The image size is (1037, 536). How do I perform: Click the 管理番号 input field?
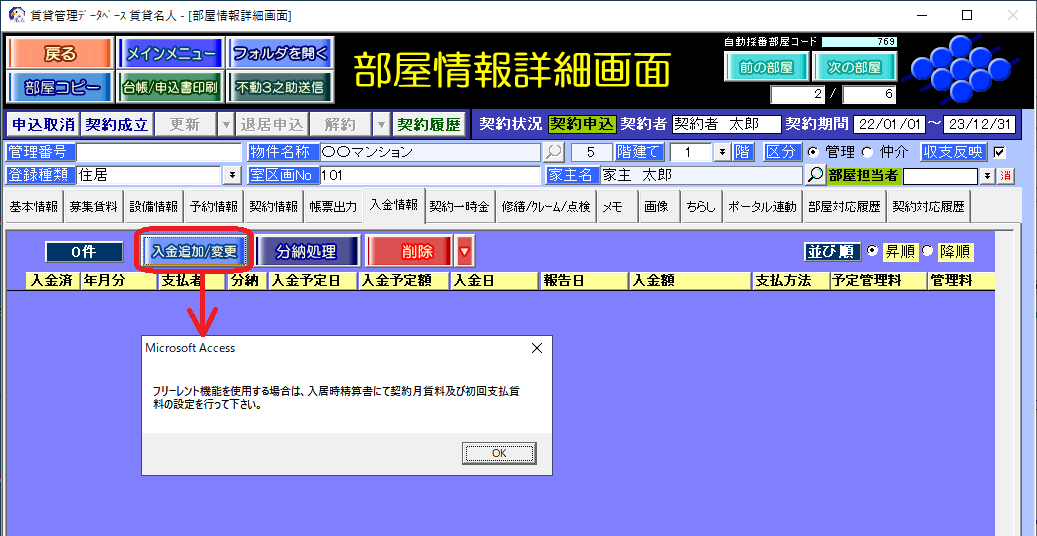[158, 153]
